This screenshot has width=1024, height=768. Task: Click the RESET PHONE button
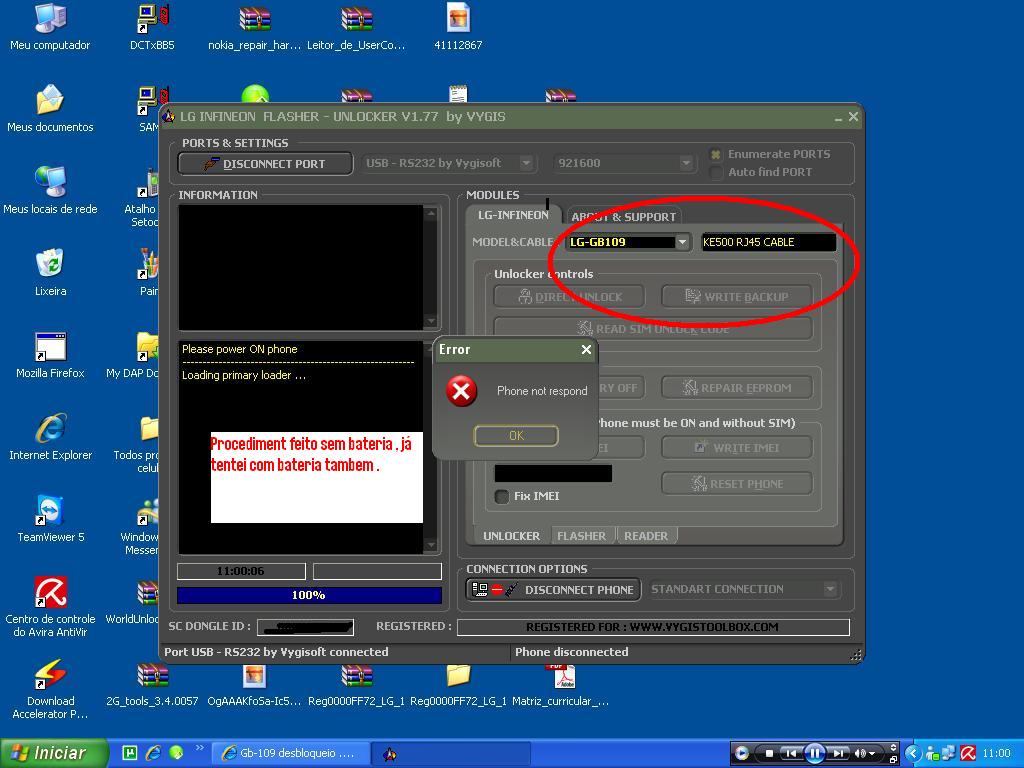(x=737, y=483)
